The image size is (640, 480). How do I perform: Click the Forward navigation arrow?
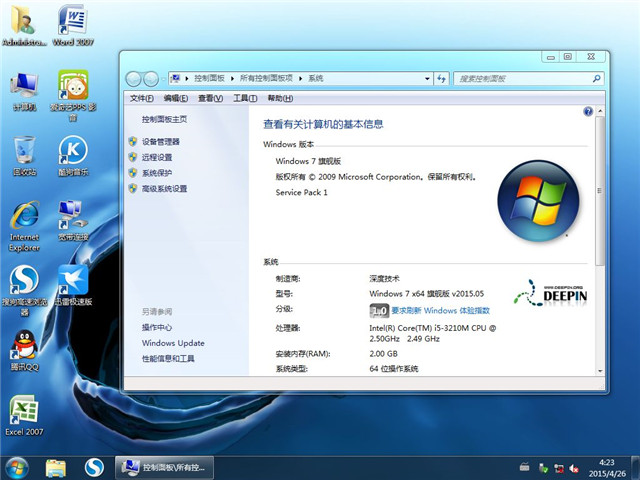pyautogui.click(x=151, y=79)
